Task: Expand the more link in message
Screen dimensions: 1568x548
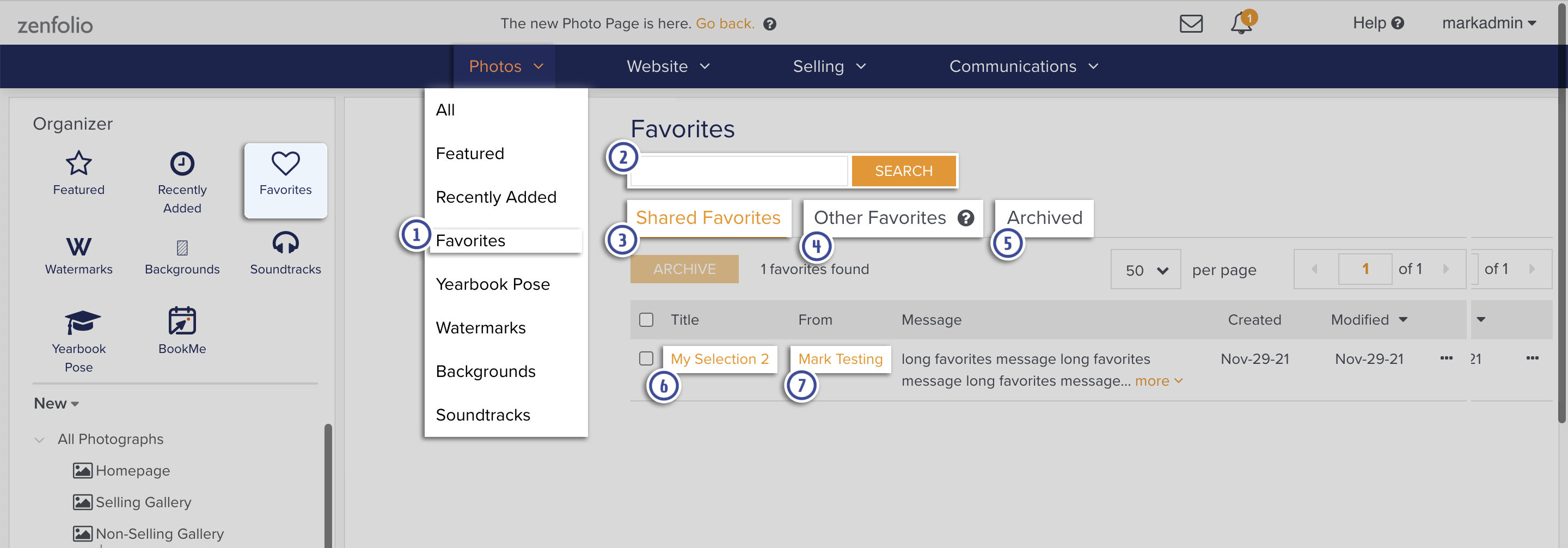Action: pyautogui.click(x=1159, y=381)
